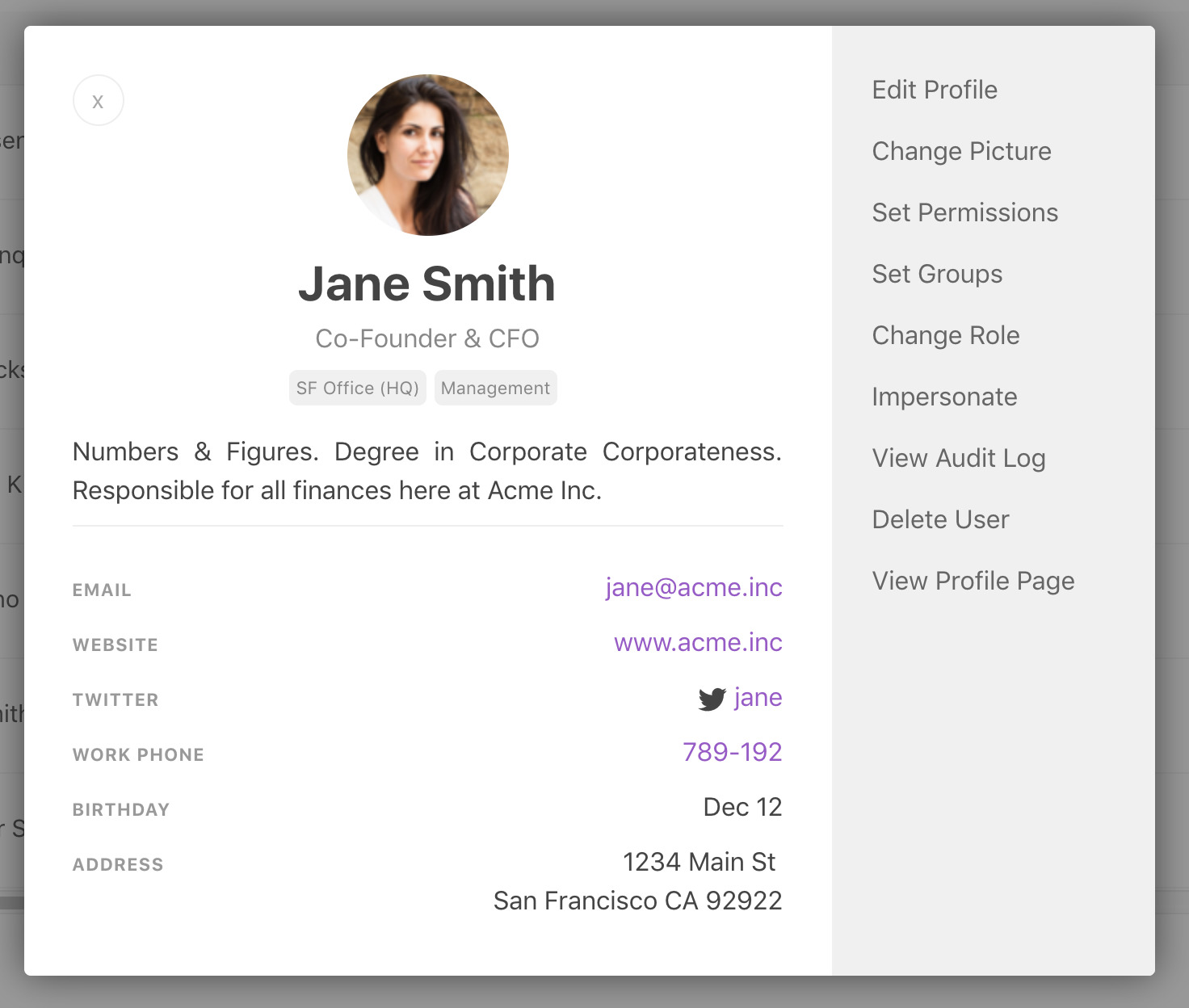Viewport: 1189px width, 1008px height.
Task: Click Delete User option
Action: pos(940,519)
